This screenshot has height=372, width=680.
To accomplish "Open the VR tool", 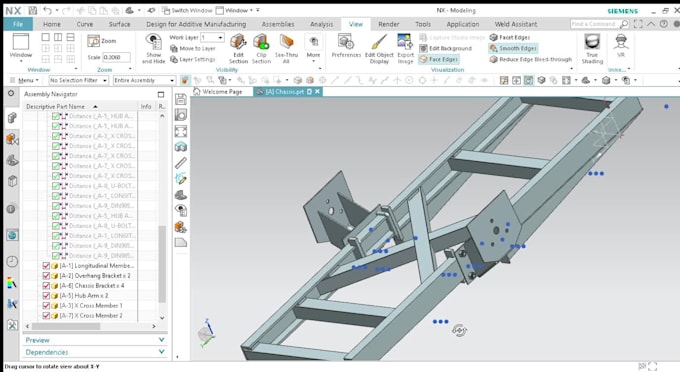I will click(621, 46).
